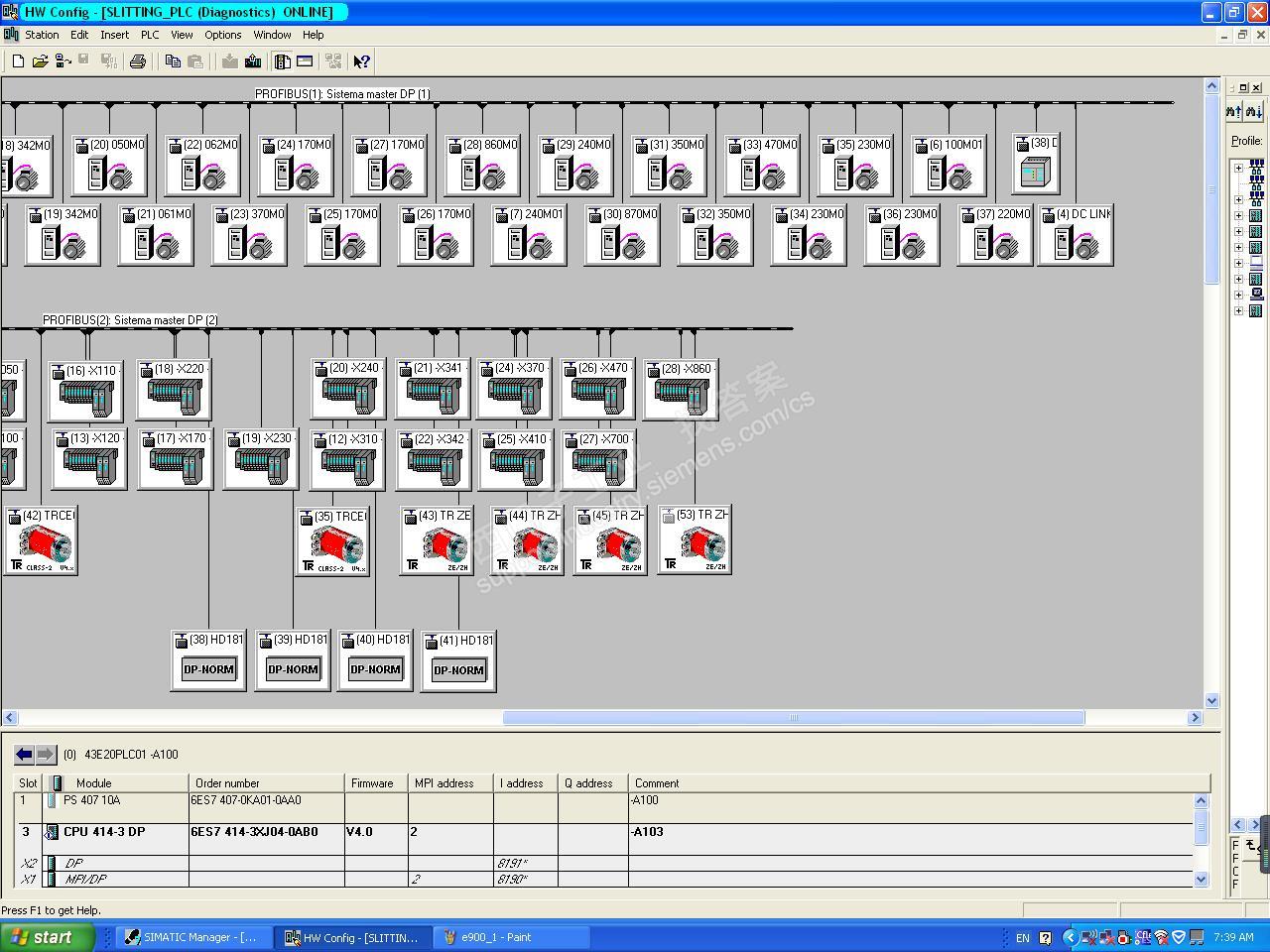Image resolution: width=1270 pixels, height=952 pixels.
Task: Select ET200 station (16) X110
Action: tap(85, 391)
